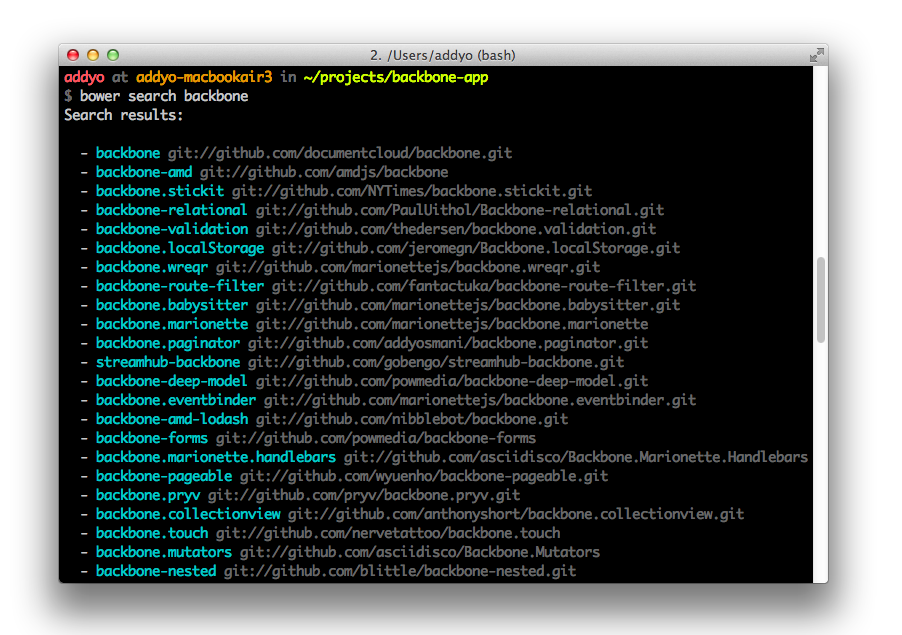
Task: Open the blittle backbone-nested git URL
Action: (399, 571)
